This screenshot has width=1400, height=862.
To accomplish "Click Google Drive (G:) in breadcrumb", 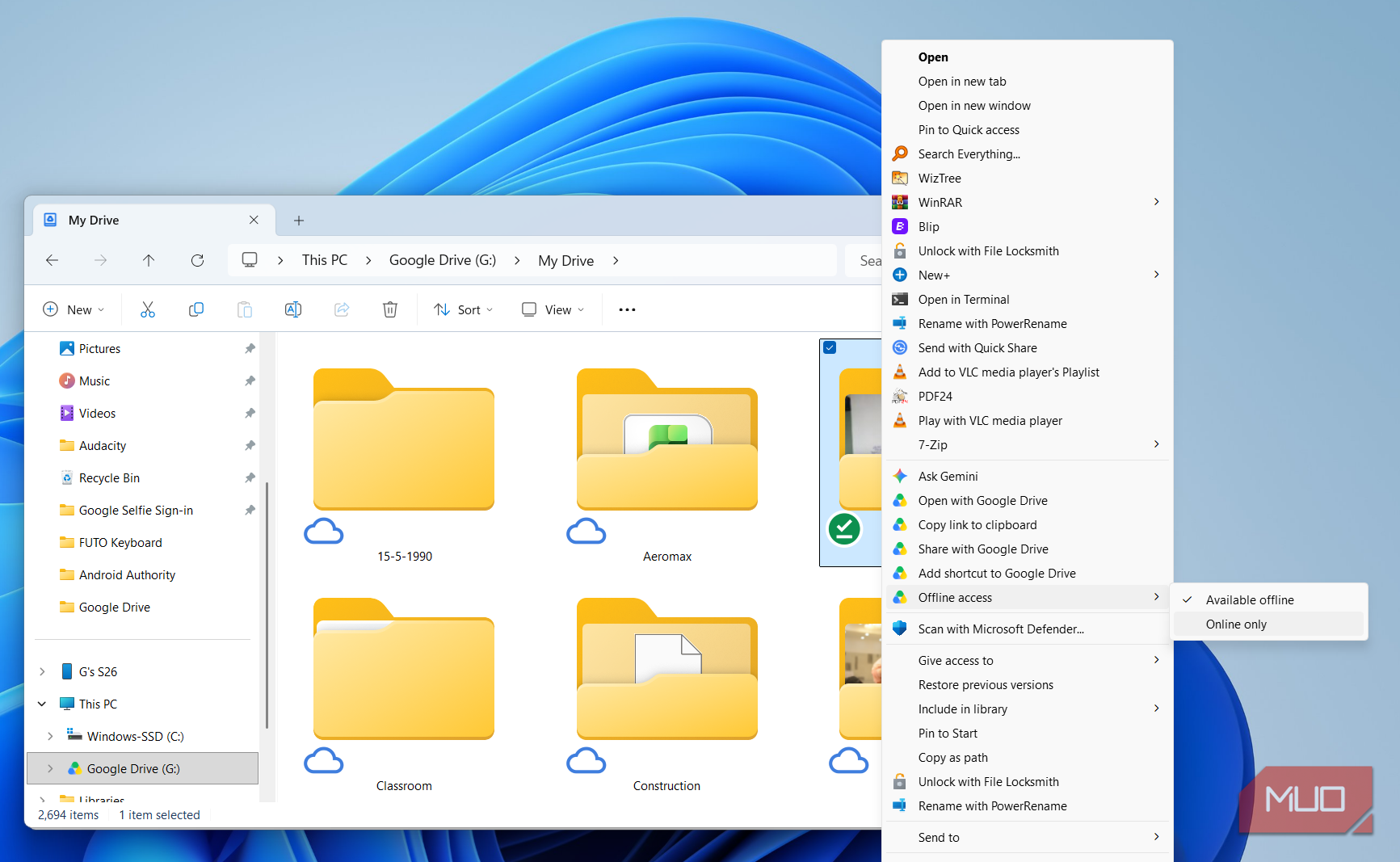I will (443, 260).
